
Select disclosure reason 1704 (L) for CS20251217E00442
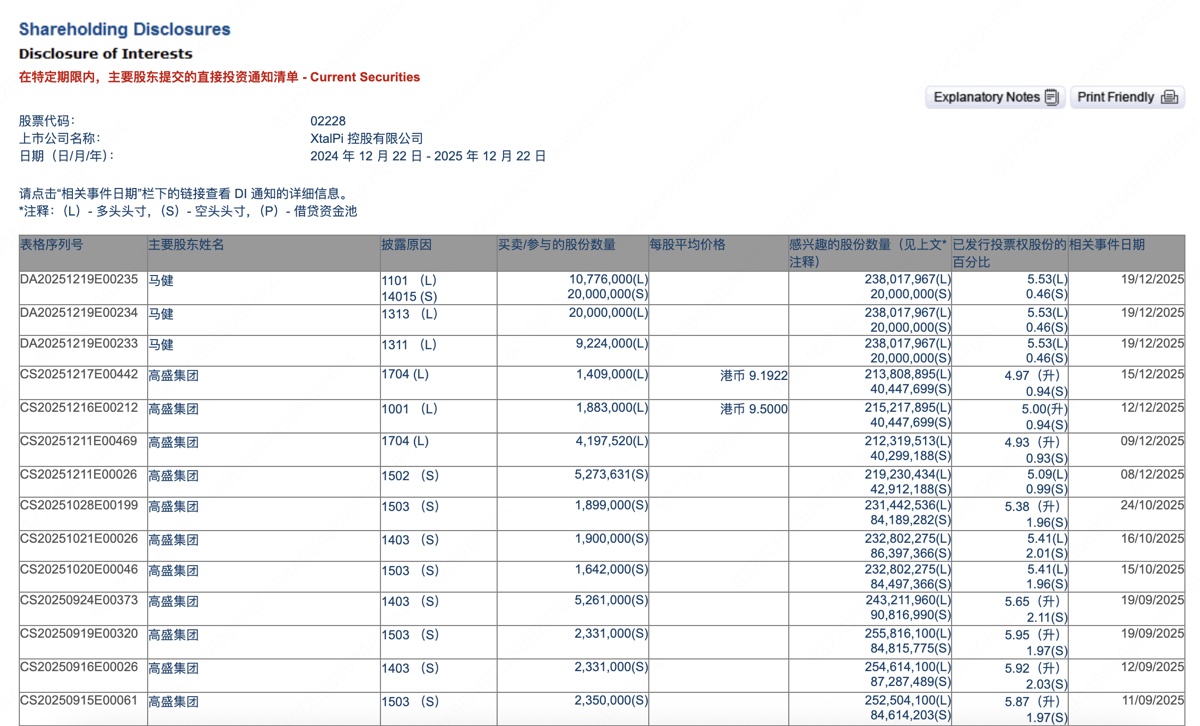click(x=405, y=376)
